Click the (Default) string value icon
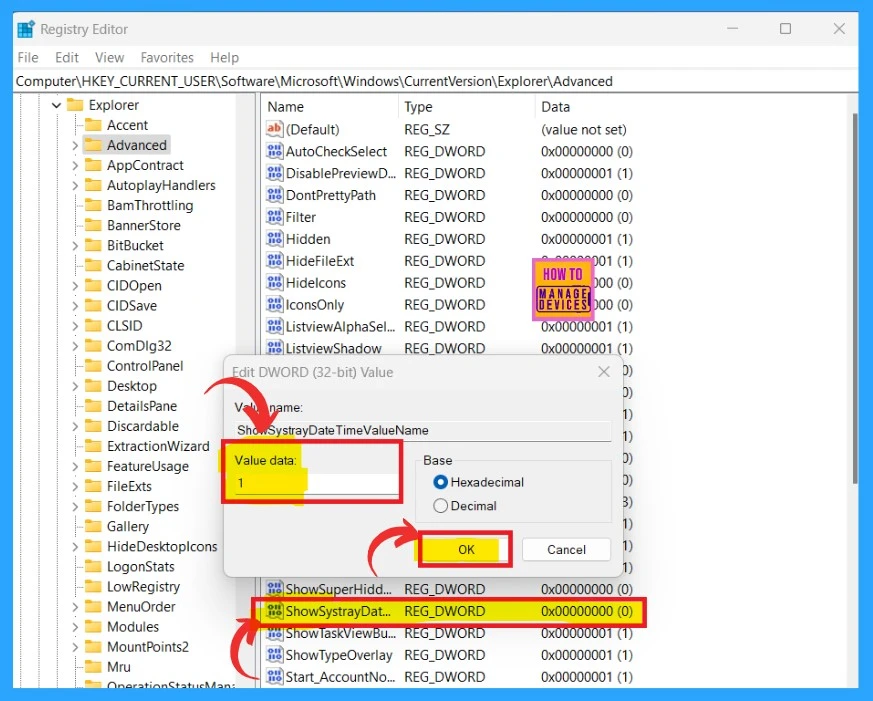The height and width of the screenshot is (701, 873). [274, 129]
